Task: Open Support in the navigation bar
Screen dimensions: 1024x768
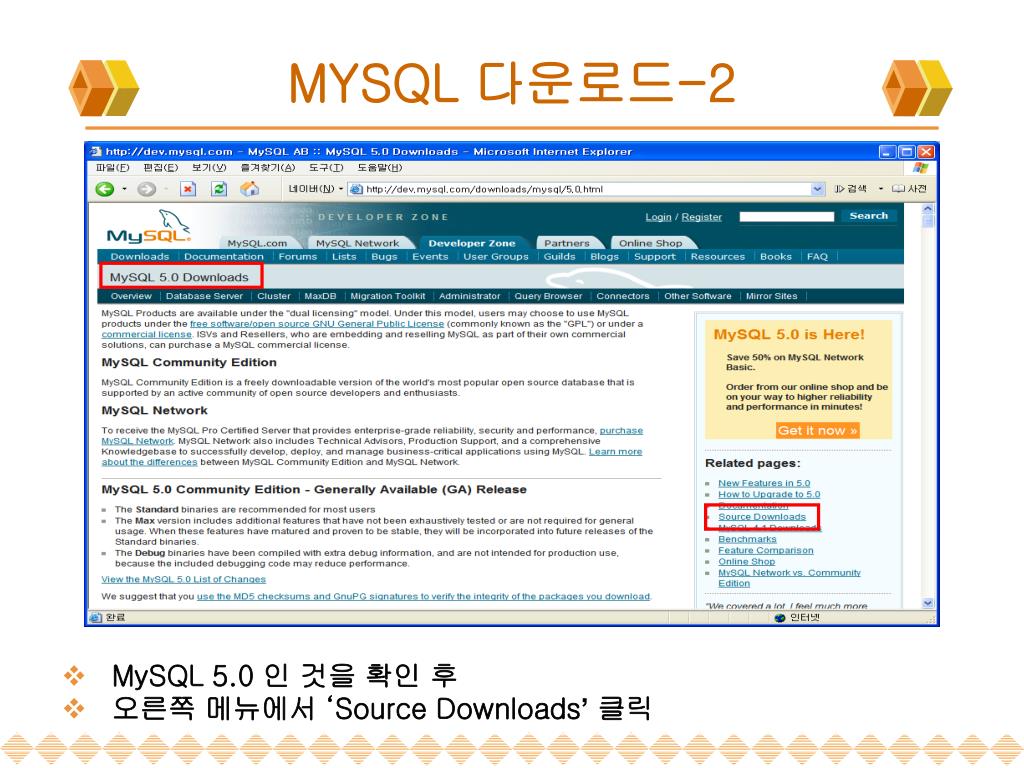Action: click(654, 257)
